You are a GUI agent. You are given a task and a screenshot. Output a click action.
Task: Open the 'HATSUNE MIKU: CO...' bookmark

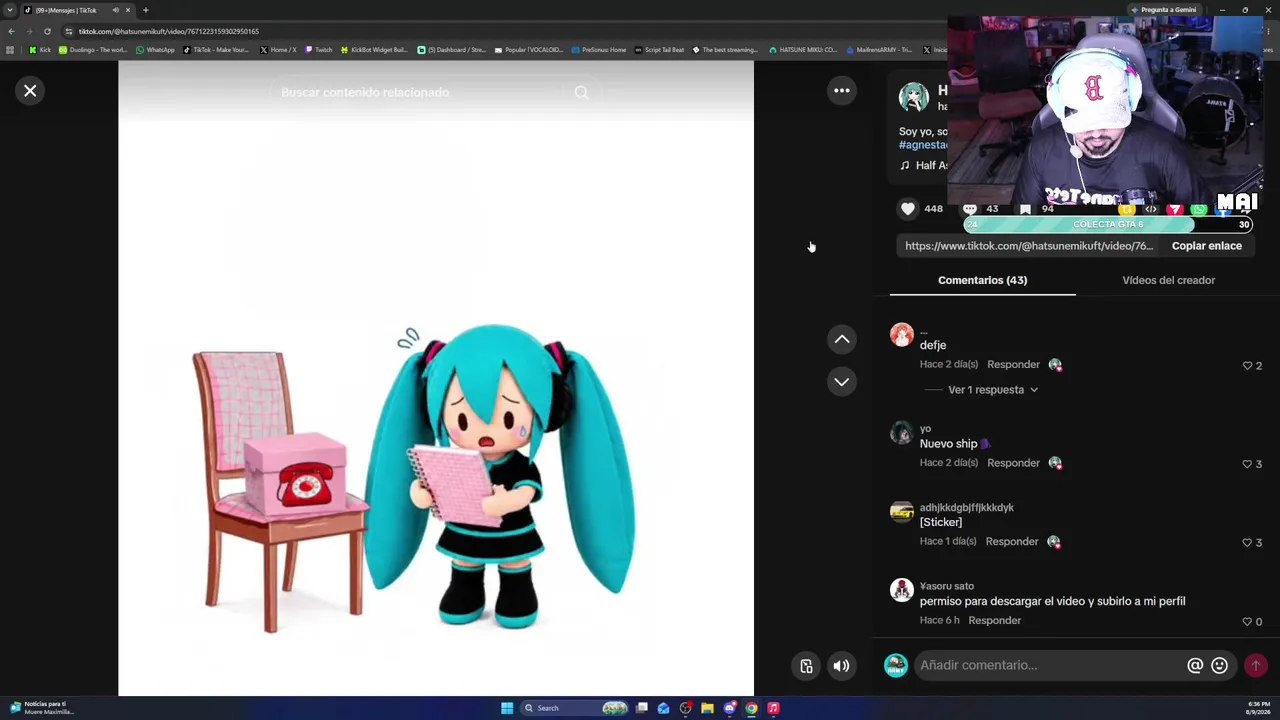coord(803,50)
